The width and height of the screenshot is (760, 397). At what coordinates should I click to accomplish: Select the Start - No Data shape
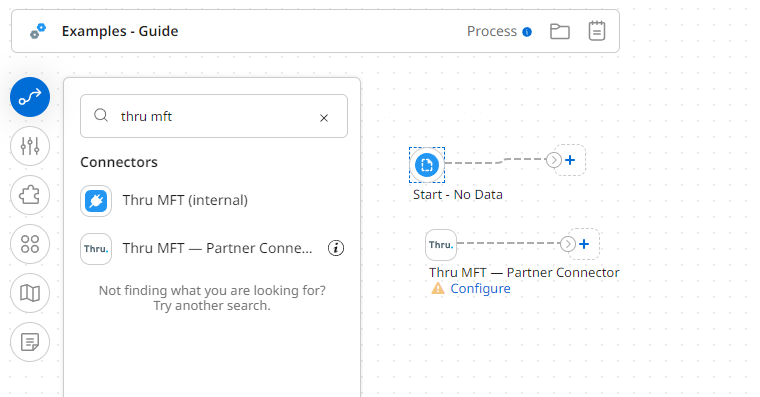coord(427,165)
